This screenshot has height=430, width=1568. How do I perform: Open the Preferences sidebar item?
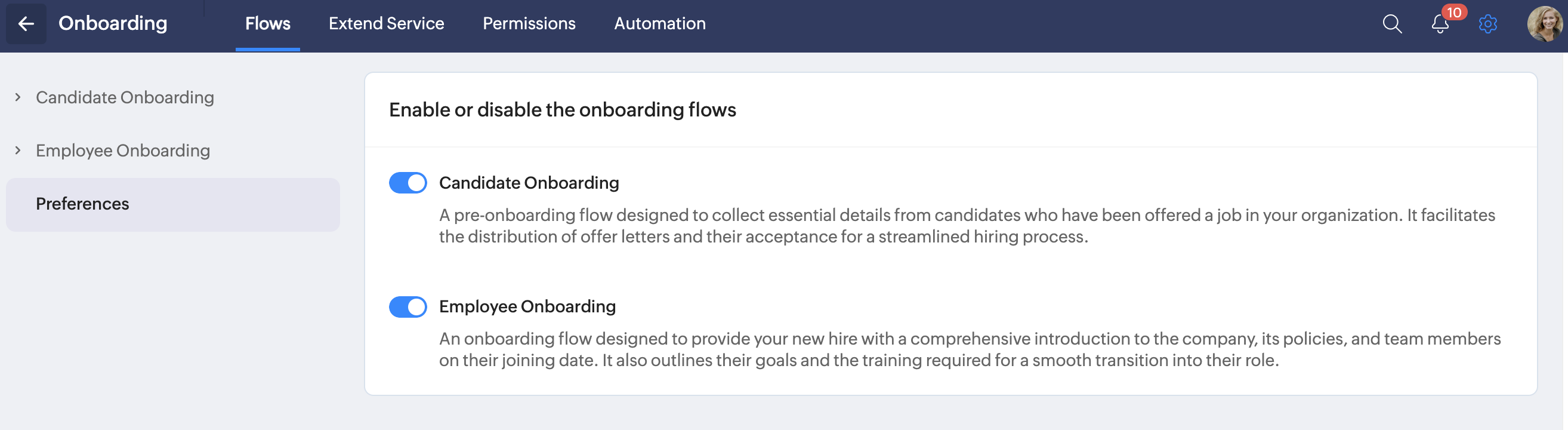[x=82, y=204]
